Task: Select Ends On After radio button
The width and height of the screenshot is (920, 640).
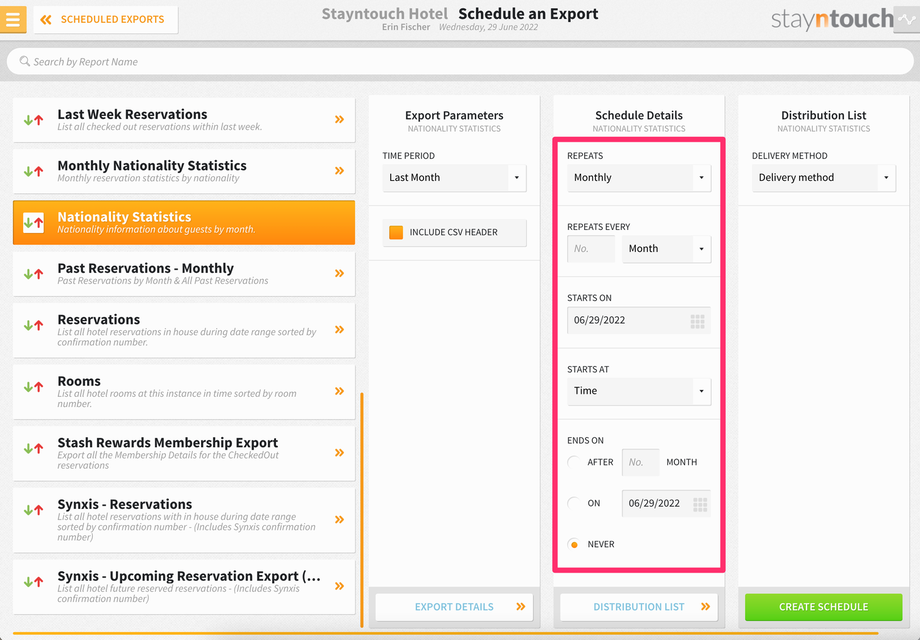Action: point(574,462)
